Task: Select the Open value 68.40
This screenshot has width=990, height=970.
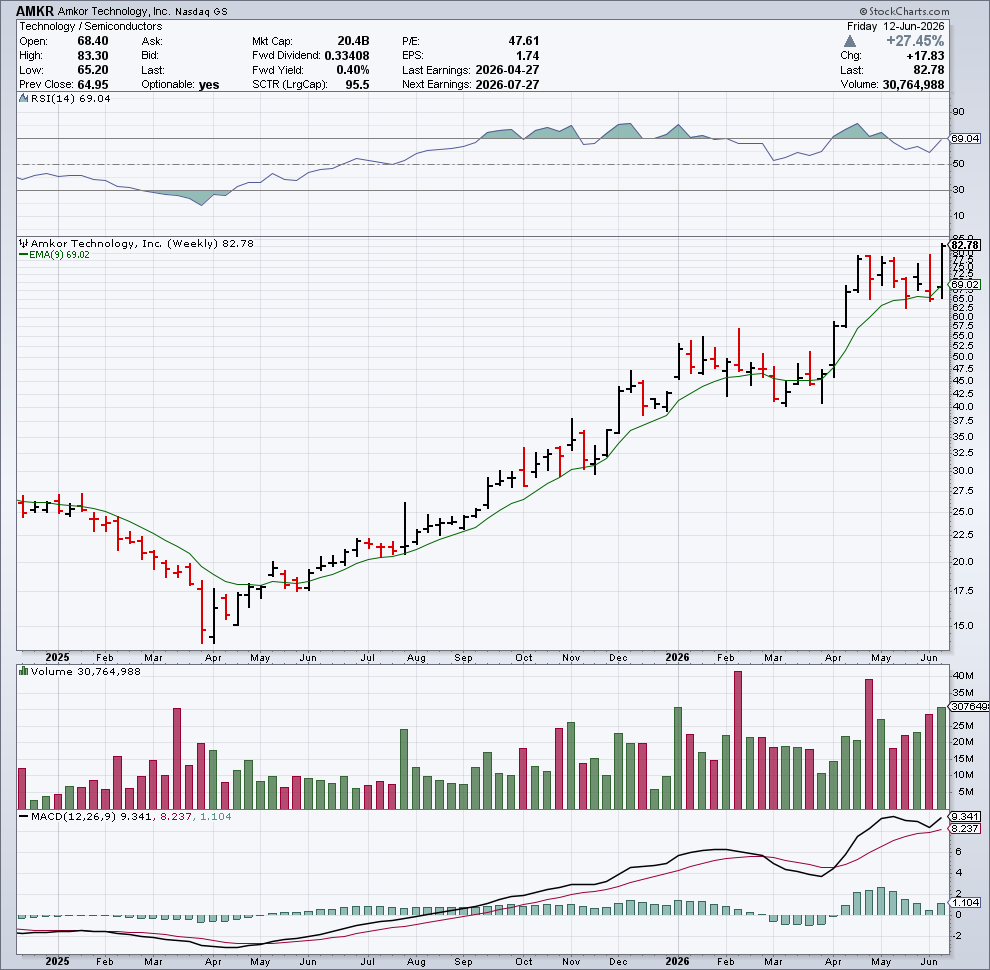Action: (x=92, y=41)
